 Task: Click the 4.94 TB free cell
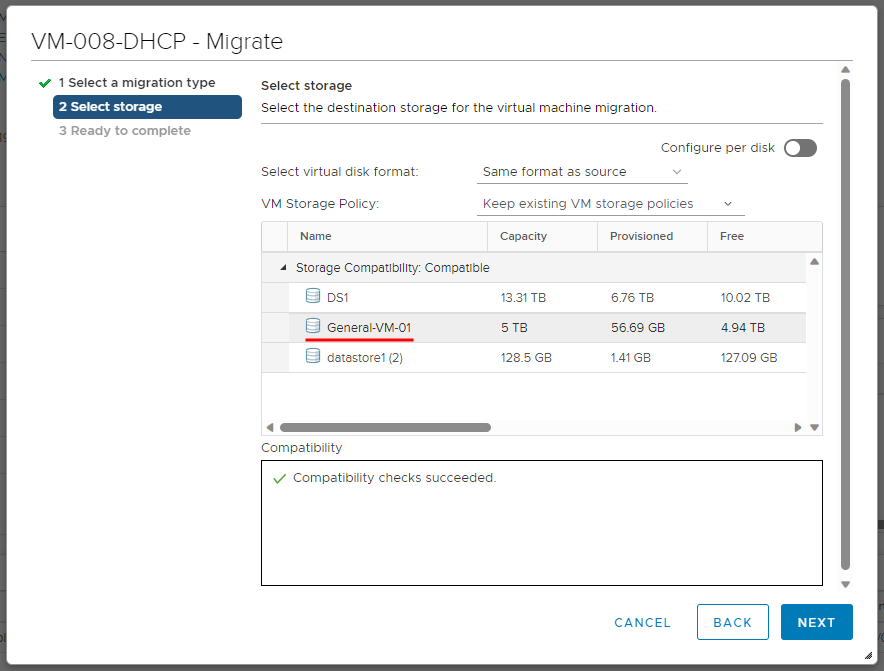(742, 328)
